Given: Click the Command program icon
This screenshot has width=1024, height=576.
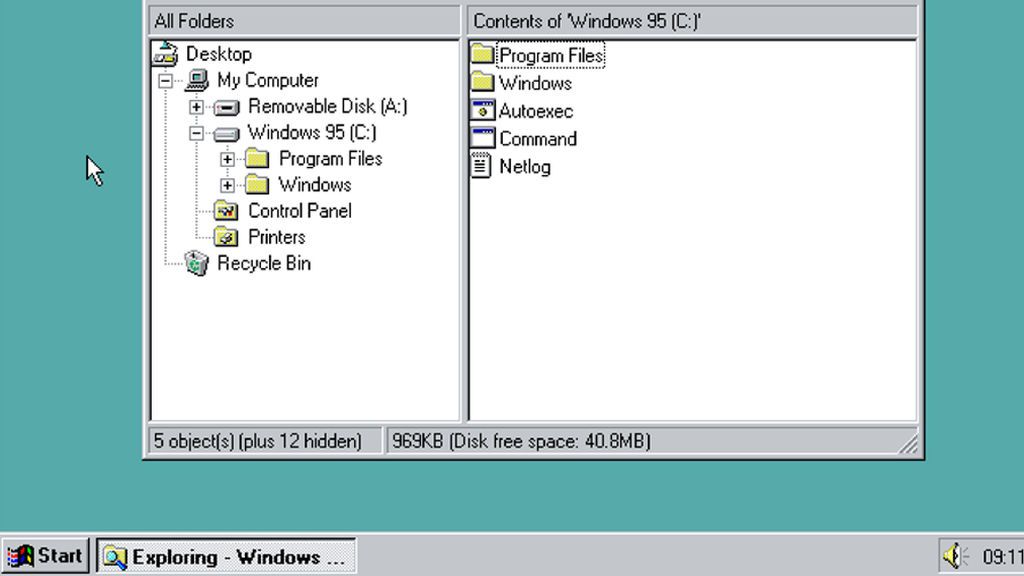Looking at the screenshot, I should point(482,138).
